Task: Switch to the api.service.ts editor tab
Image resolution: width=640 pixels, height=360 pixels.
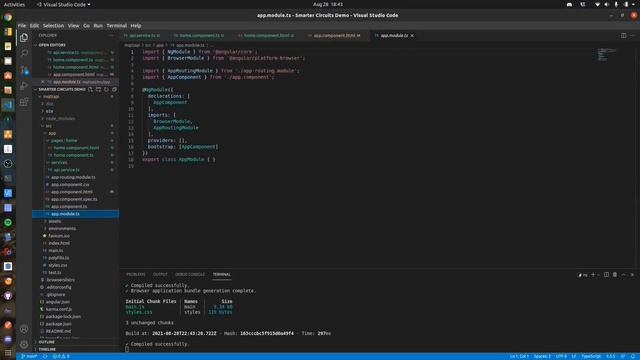Action: (x=143, y=36)
